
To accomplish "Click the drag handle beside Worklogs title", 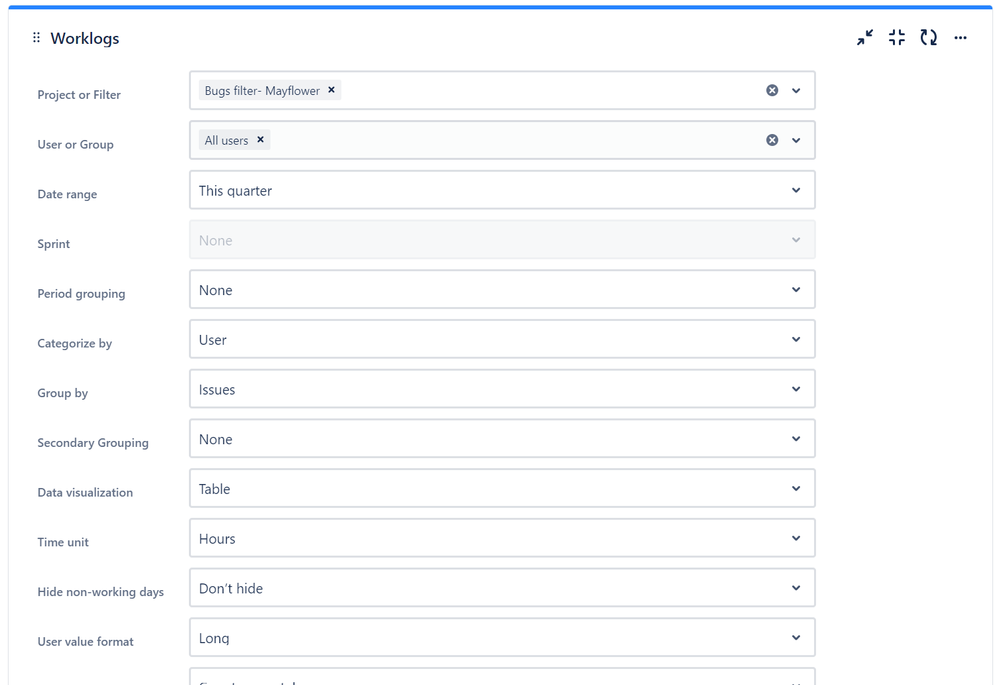I will (x=36, y=38).
